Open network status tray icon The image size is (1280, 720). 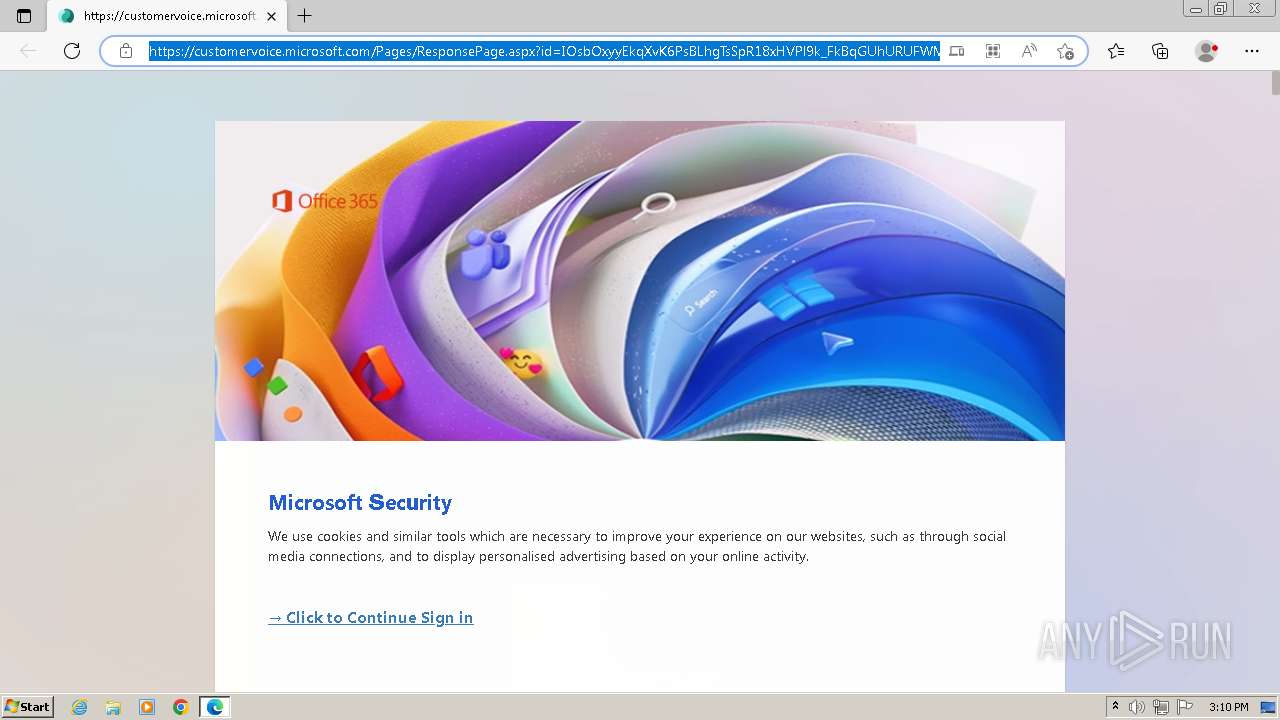[1161, 707]
